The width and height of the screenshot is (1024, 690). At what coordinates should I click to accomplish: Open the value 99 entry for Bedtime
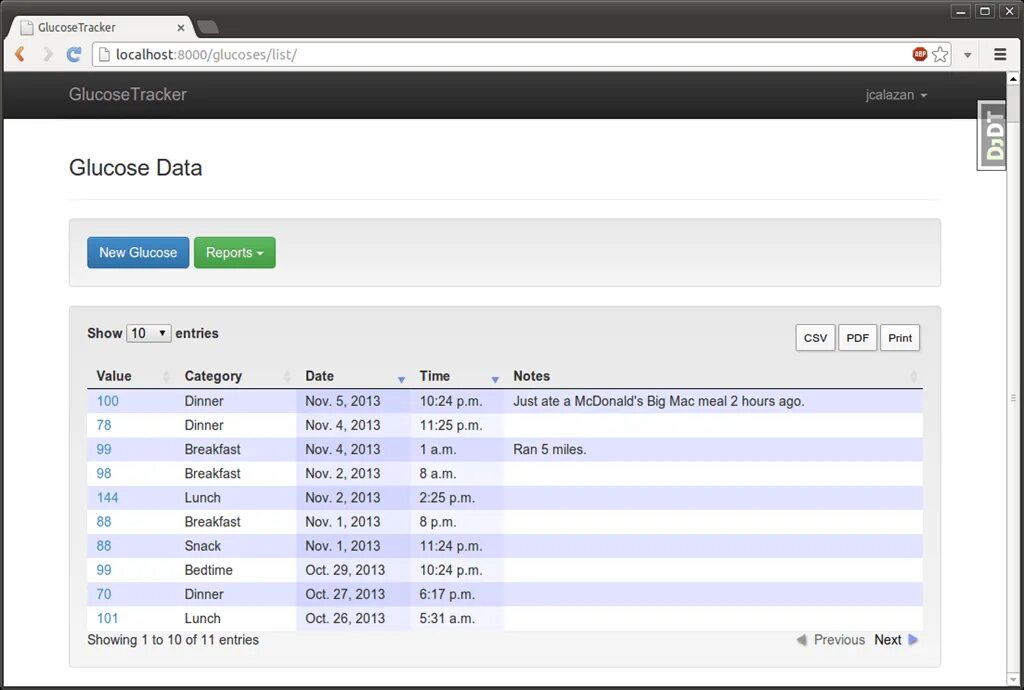[104, 570]
